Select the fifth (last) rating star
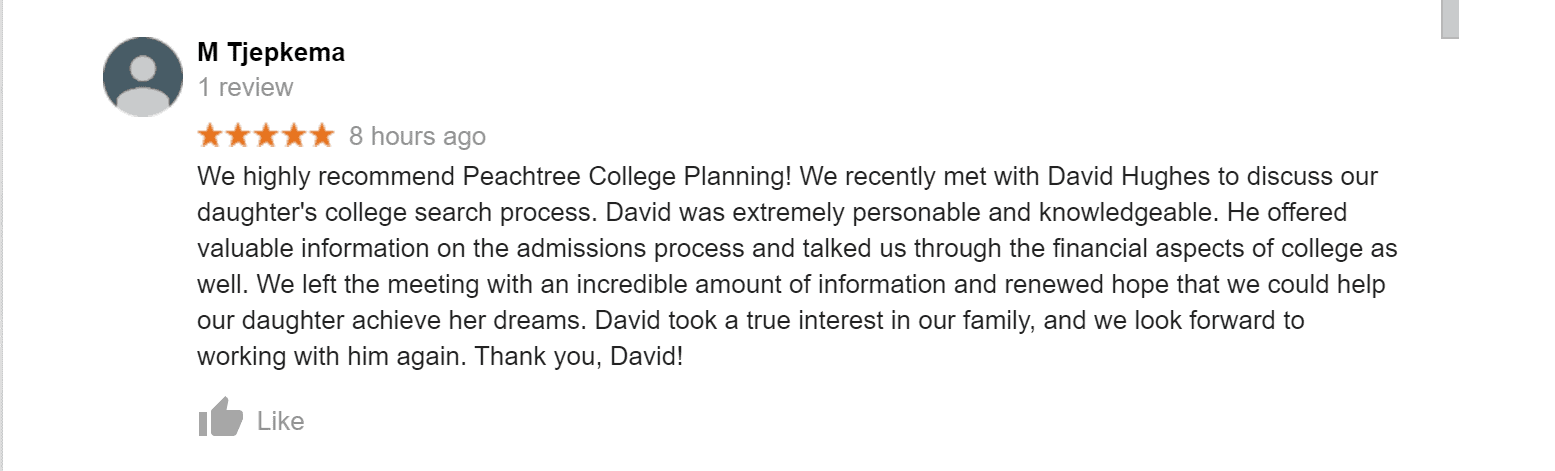Screen dimensions: 1555x471 [321, 135]
